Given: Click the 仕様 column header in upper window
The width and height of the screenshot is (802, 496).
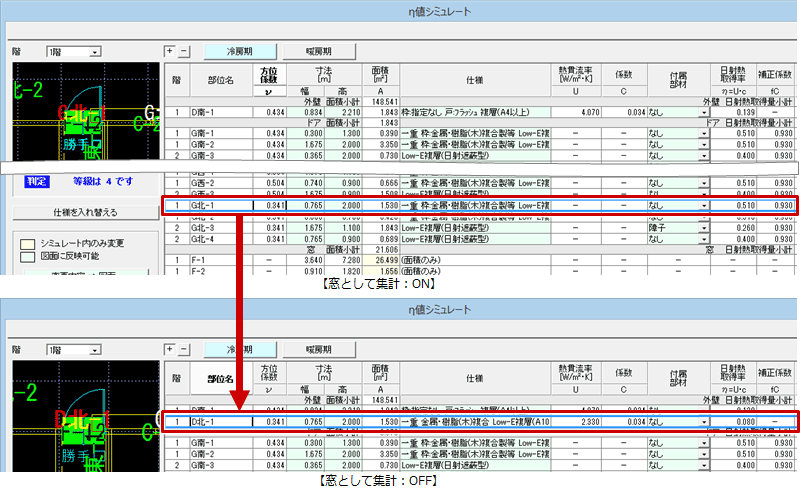Looking at the screenshot, I should pos(475,80).
